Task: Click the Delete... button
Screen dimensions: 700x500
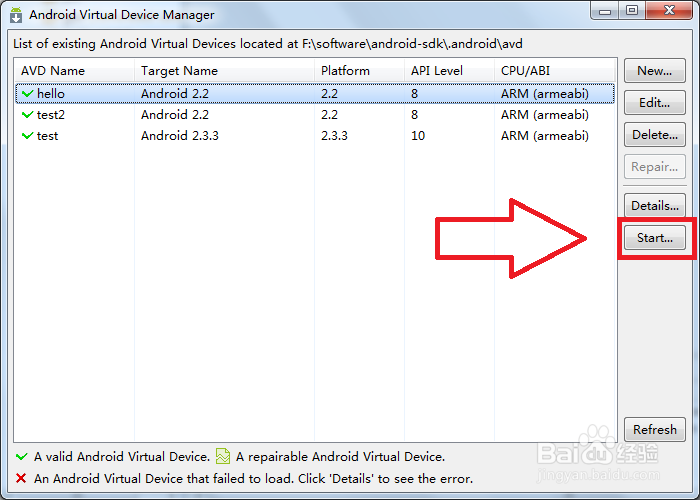Action: (x=654, y=135)
